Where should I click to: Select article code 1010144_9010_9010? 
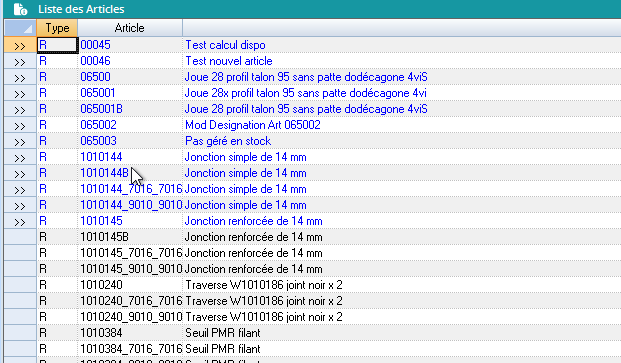pyautogui.click(x=131, y=205)
